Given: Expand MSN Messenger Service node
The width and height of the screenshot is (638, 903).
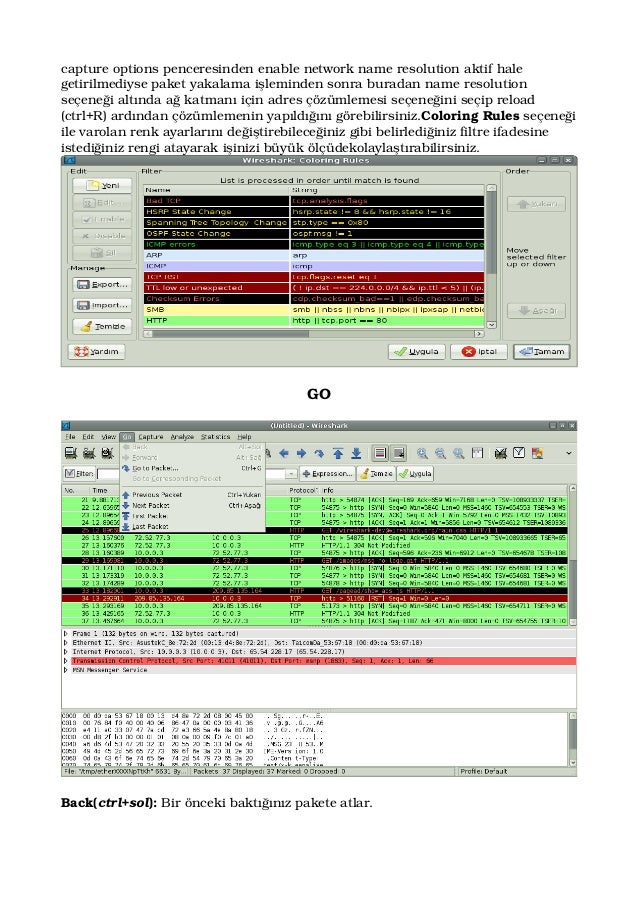Looking at the screenshot, I should click(66, 670).
